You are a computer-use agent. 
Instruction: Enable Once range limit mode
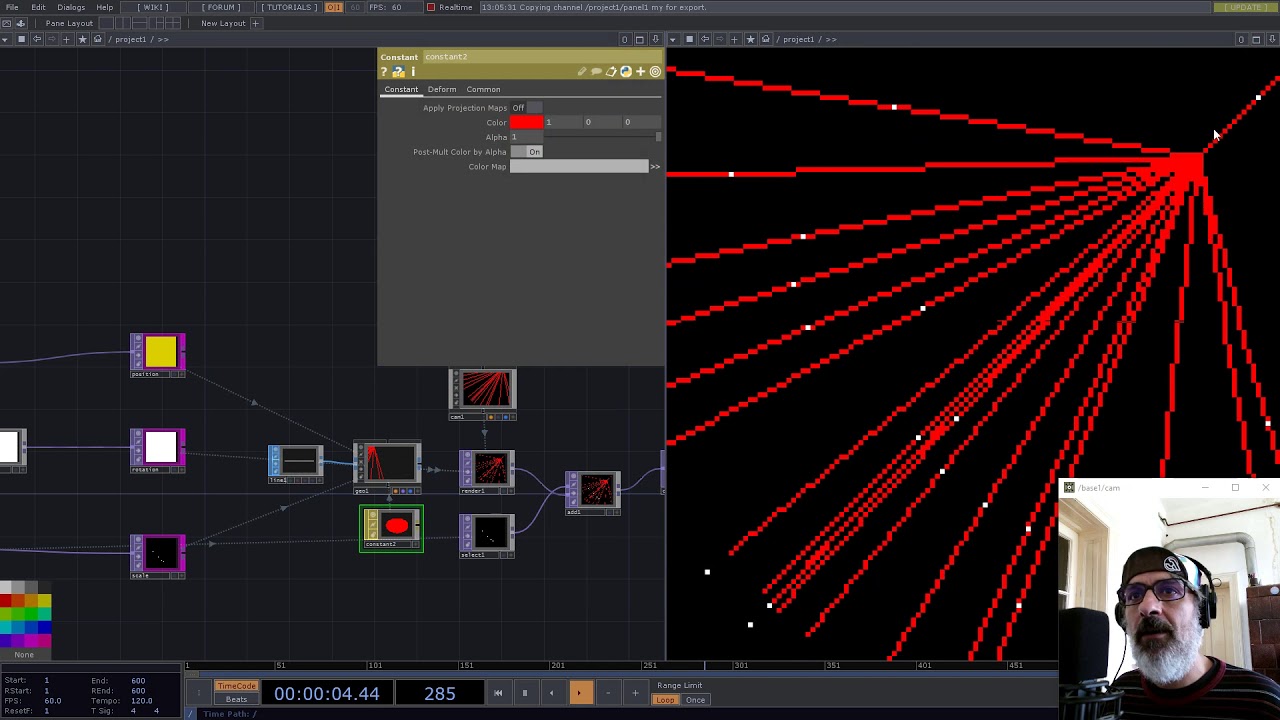(x=695, y=700)
